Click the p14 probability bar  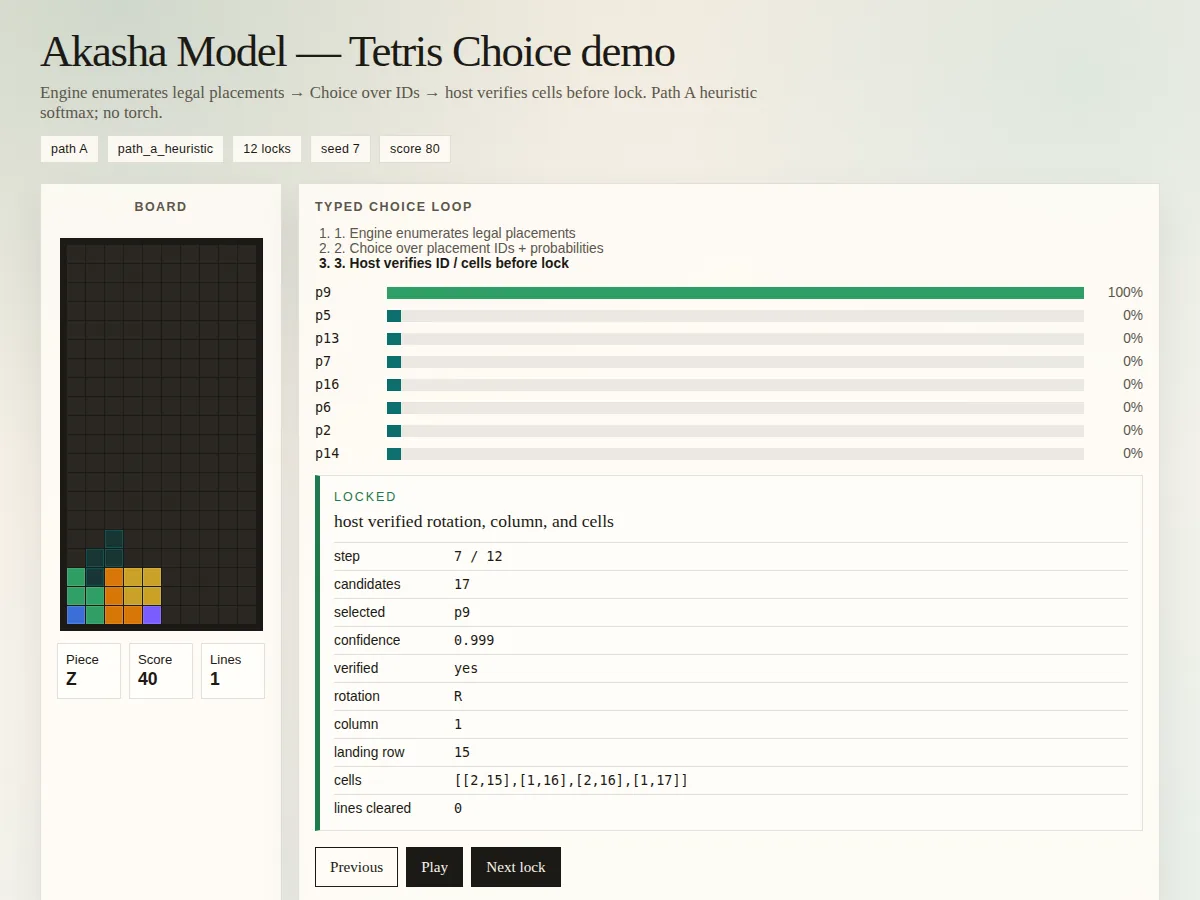[x=735, y=454]
